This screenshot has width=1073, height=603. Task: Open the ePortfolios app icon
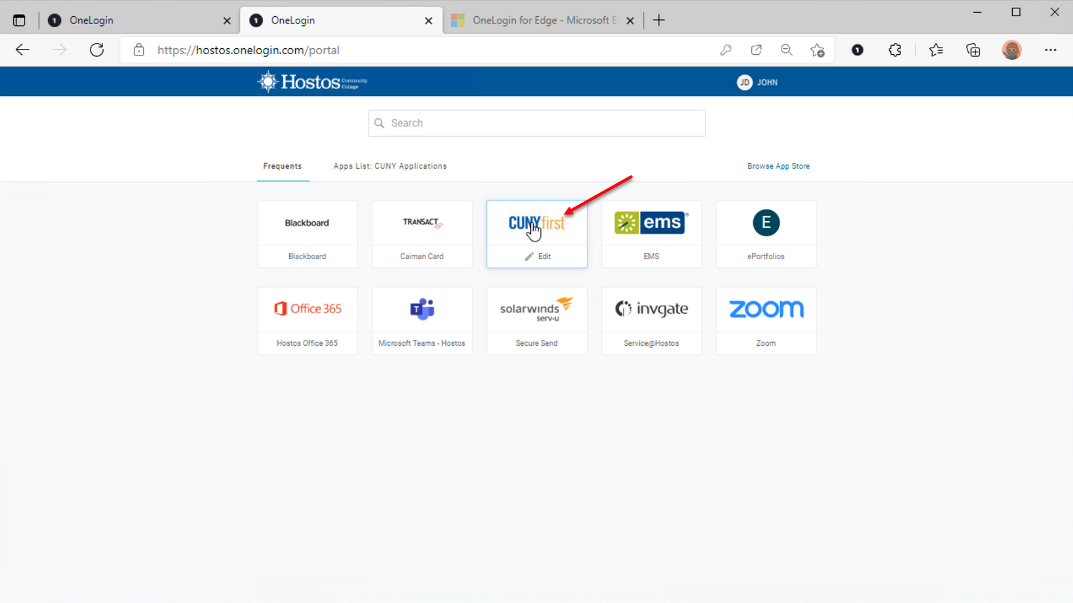coord(766,222)
